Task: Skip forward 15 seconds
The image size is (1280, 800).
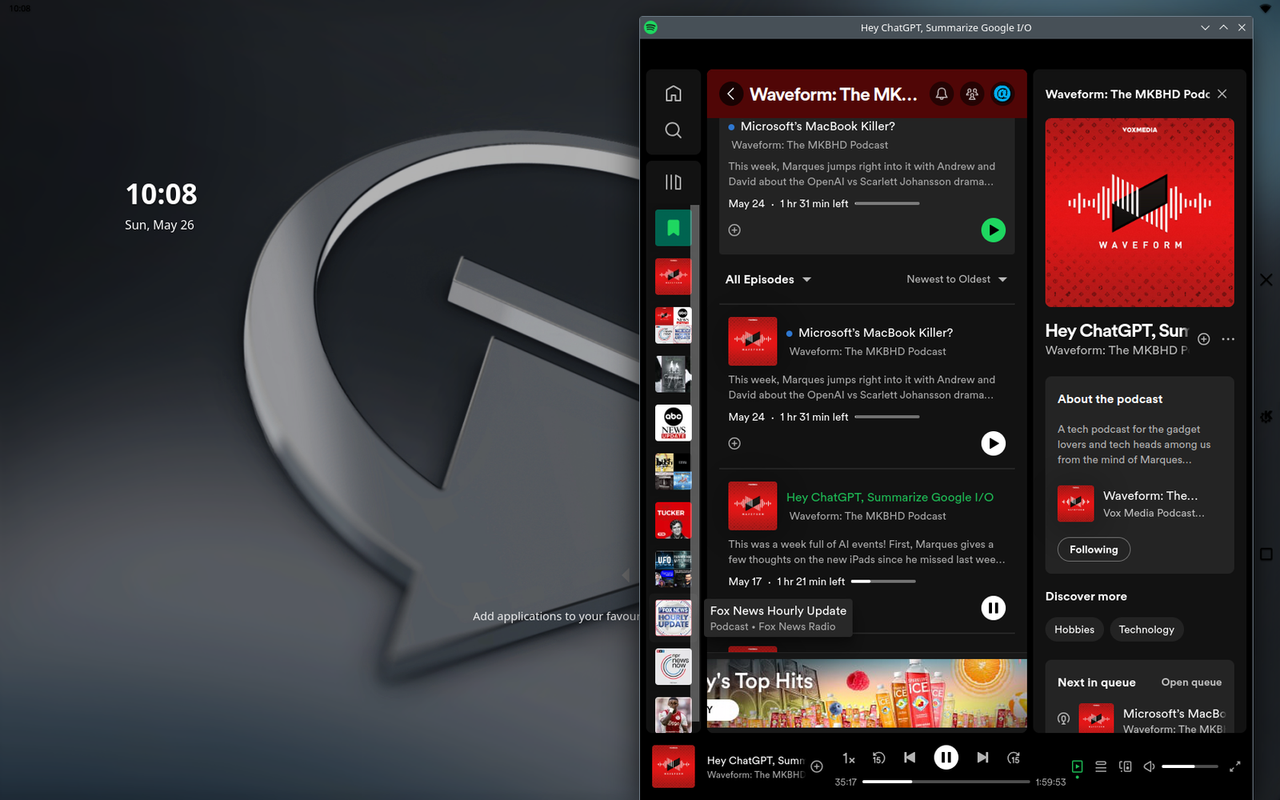Action: click(x=1013, y=758)
